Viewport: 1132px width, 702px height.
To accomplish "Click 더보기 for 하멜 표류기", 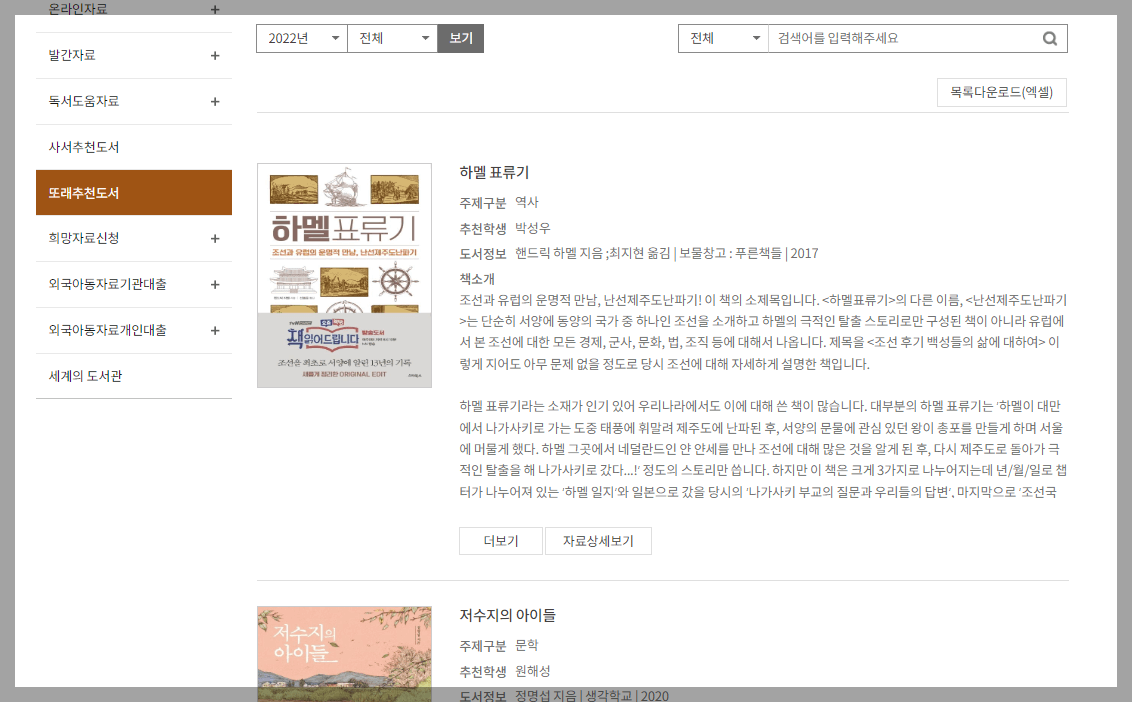I will point(501,541).
